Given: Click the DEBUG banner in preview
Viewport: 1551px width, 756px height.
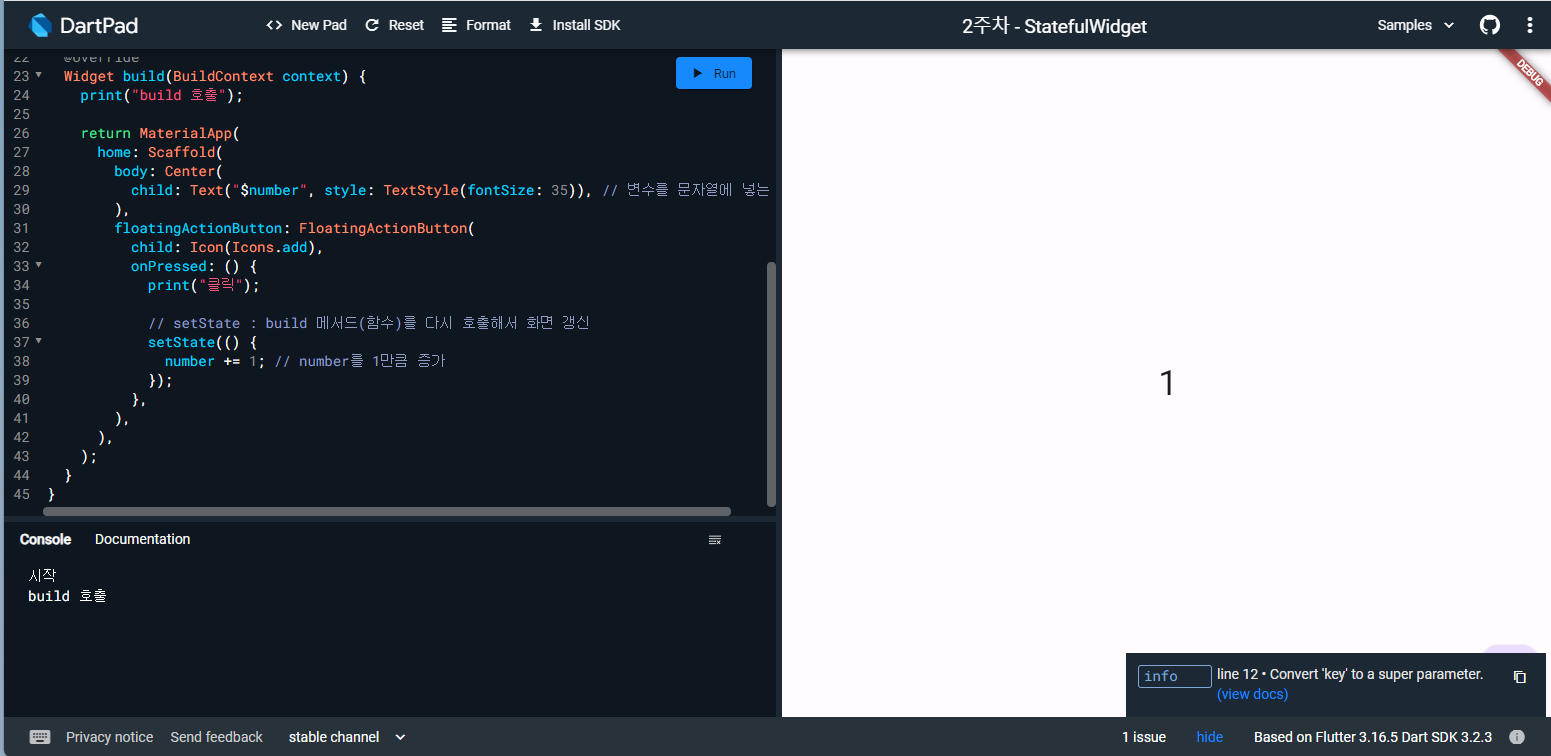Looking at the screenshot, I should tap(1529, 71).
